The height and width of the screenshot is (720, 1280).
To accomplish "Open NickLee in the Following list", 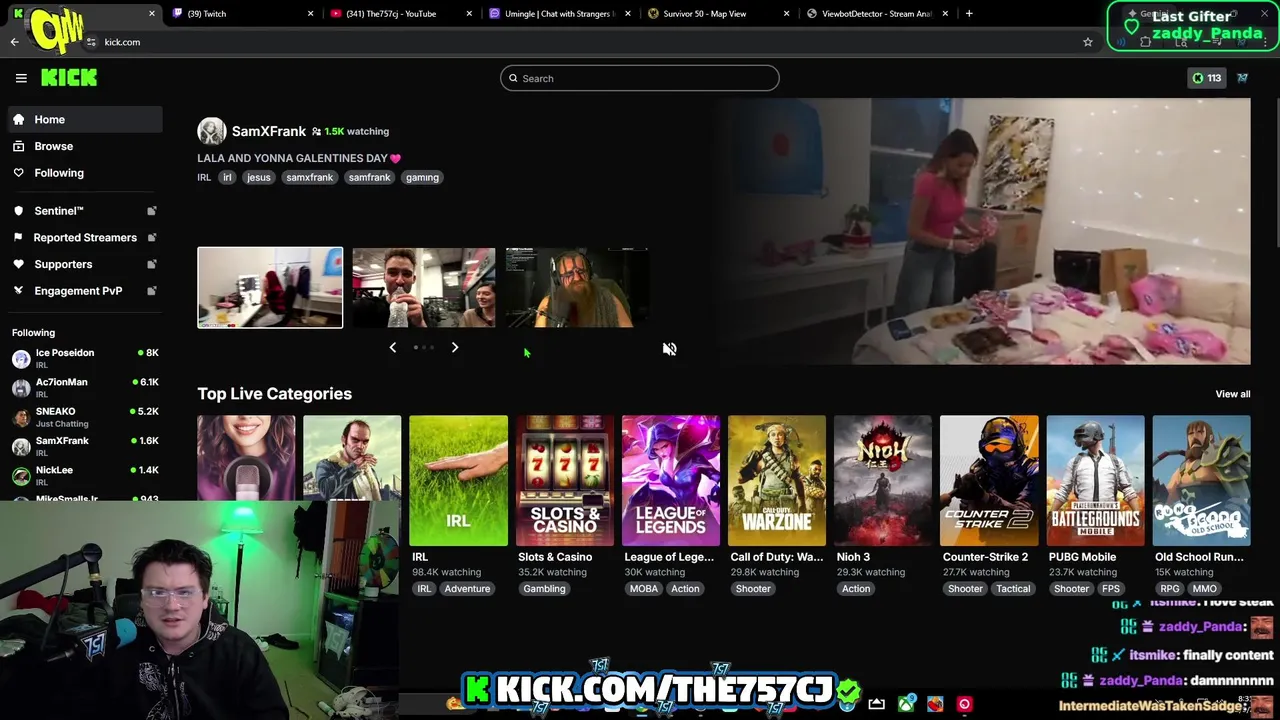I will coord(84,475).
